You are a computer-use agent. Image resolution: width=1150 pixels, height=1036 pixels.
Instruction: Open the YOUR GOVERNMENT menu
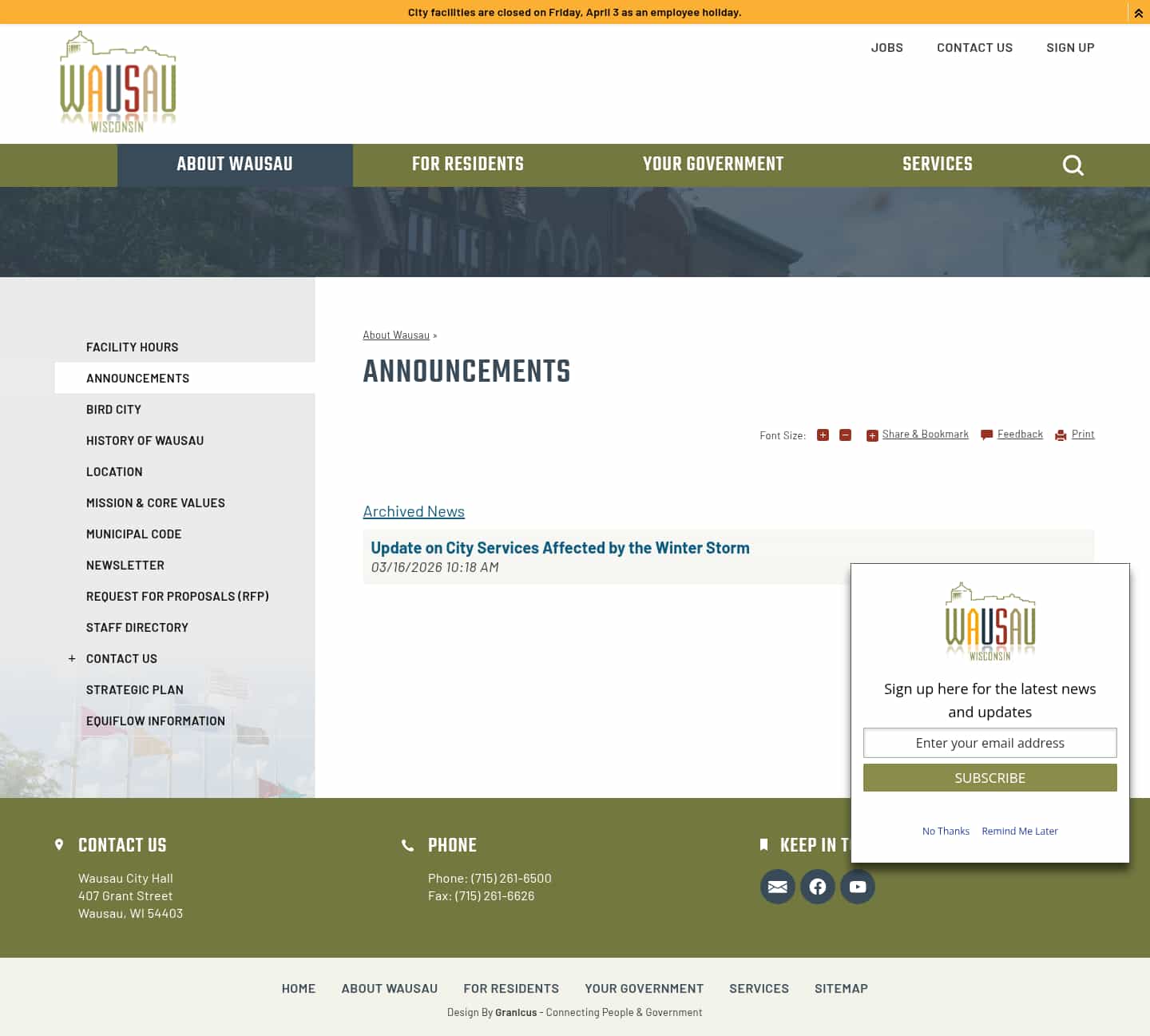coord(713,165)
